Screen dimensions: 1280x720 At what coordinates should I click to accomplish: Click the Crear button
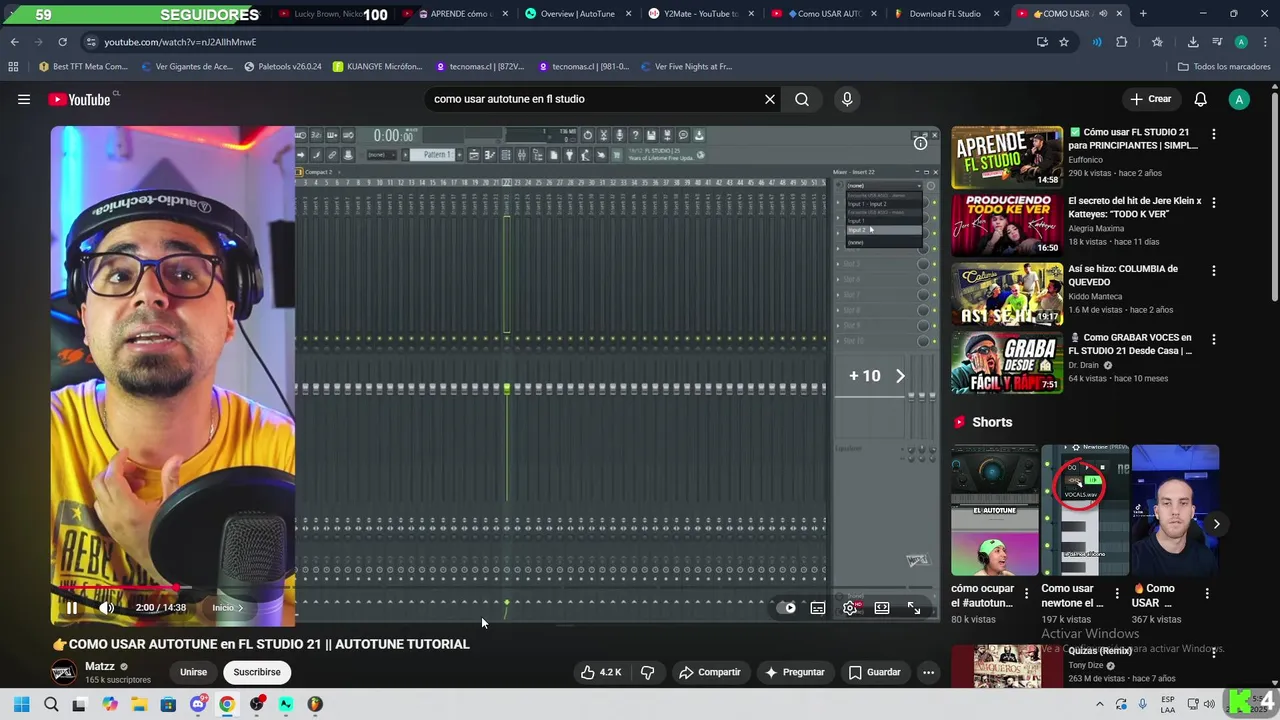[x=1150, y=99]
